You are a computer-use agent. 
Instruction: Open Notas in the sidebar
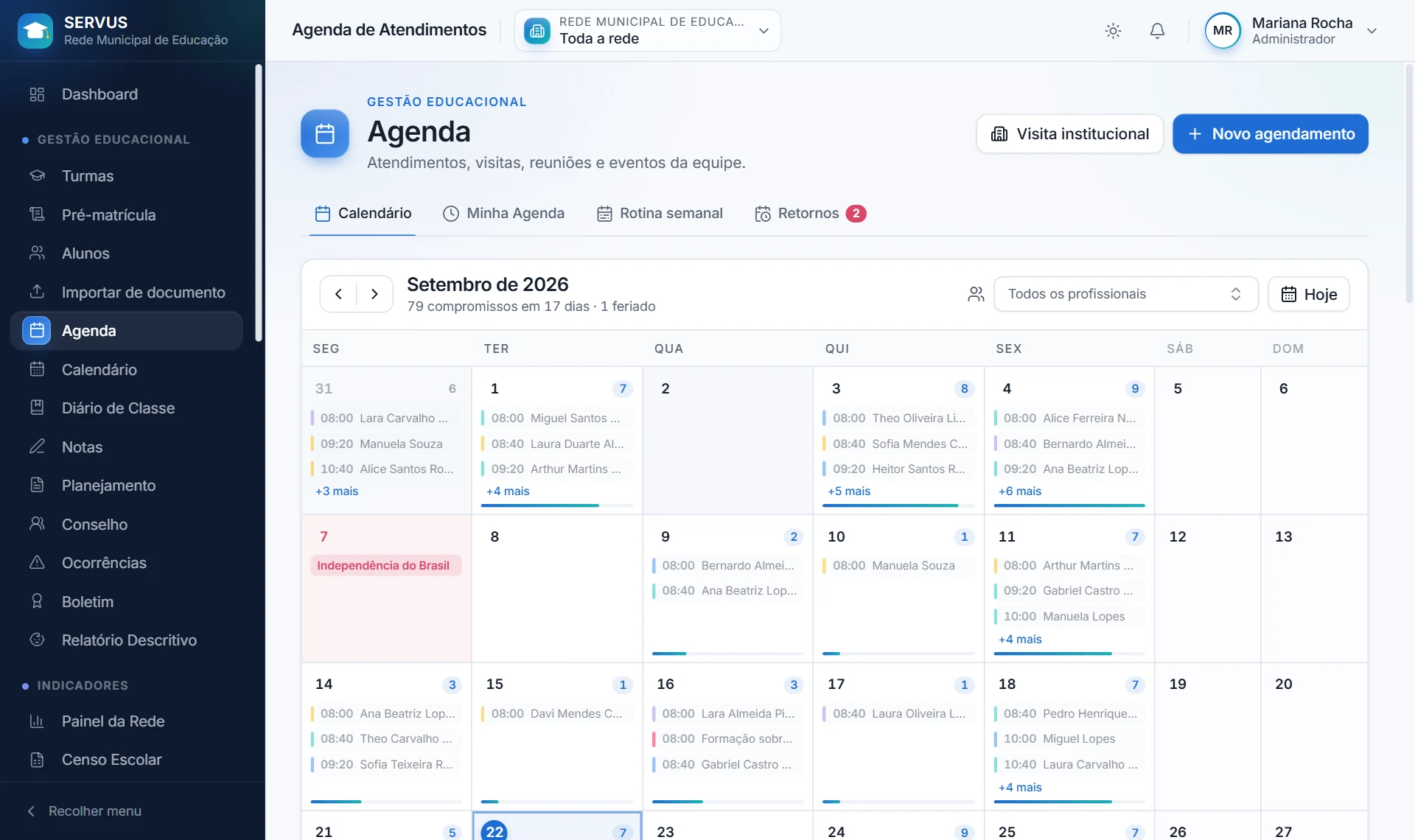tap(127, 447)
